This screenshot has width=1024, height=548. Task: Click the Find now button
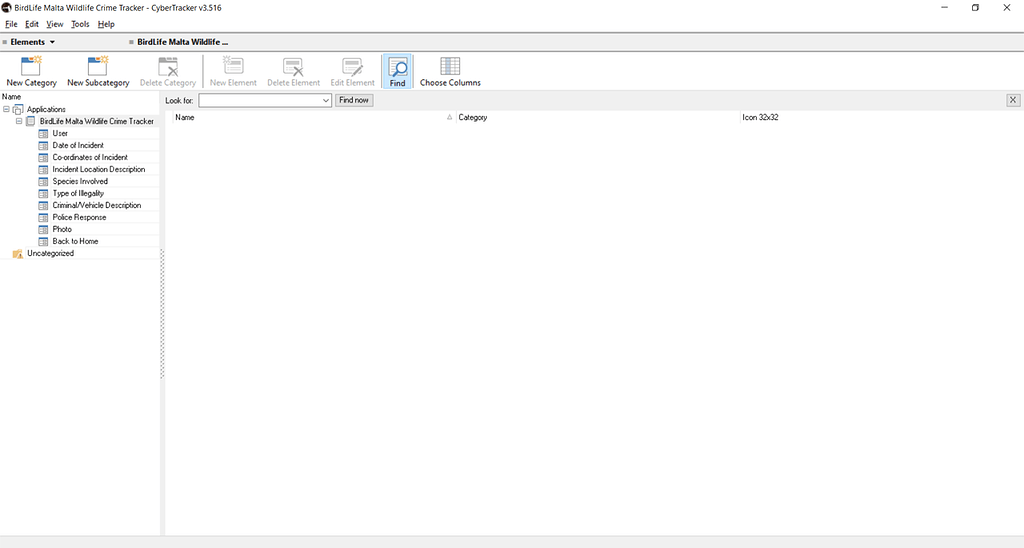tap(354, 100)
